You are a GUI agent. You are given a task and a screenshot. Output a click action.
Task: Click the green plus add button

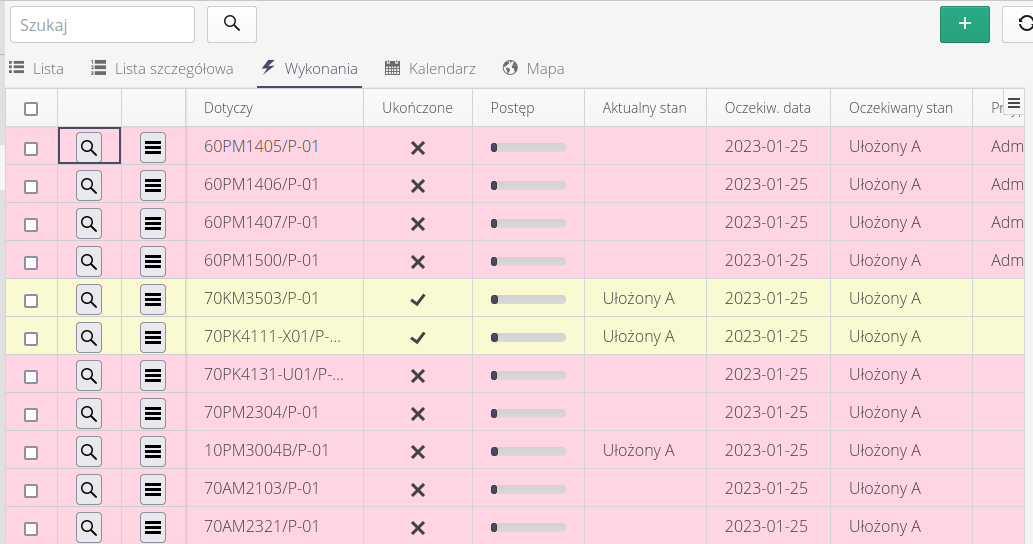[964, 24]
